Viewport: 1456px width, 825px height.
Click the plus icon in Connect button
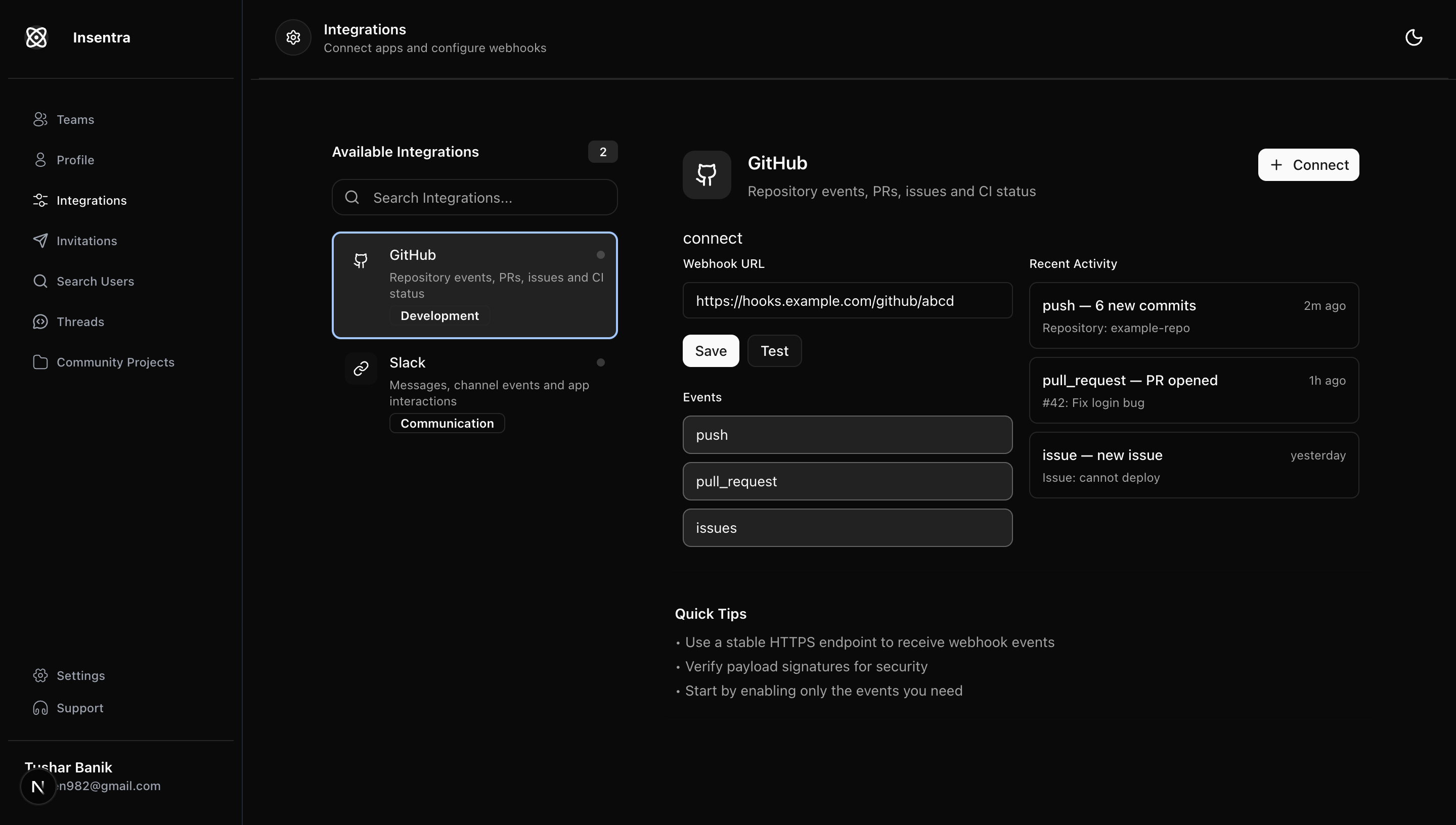point(1276,165)
